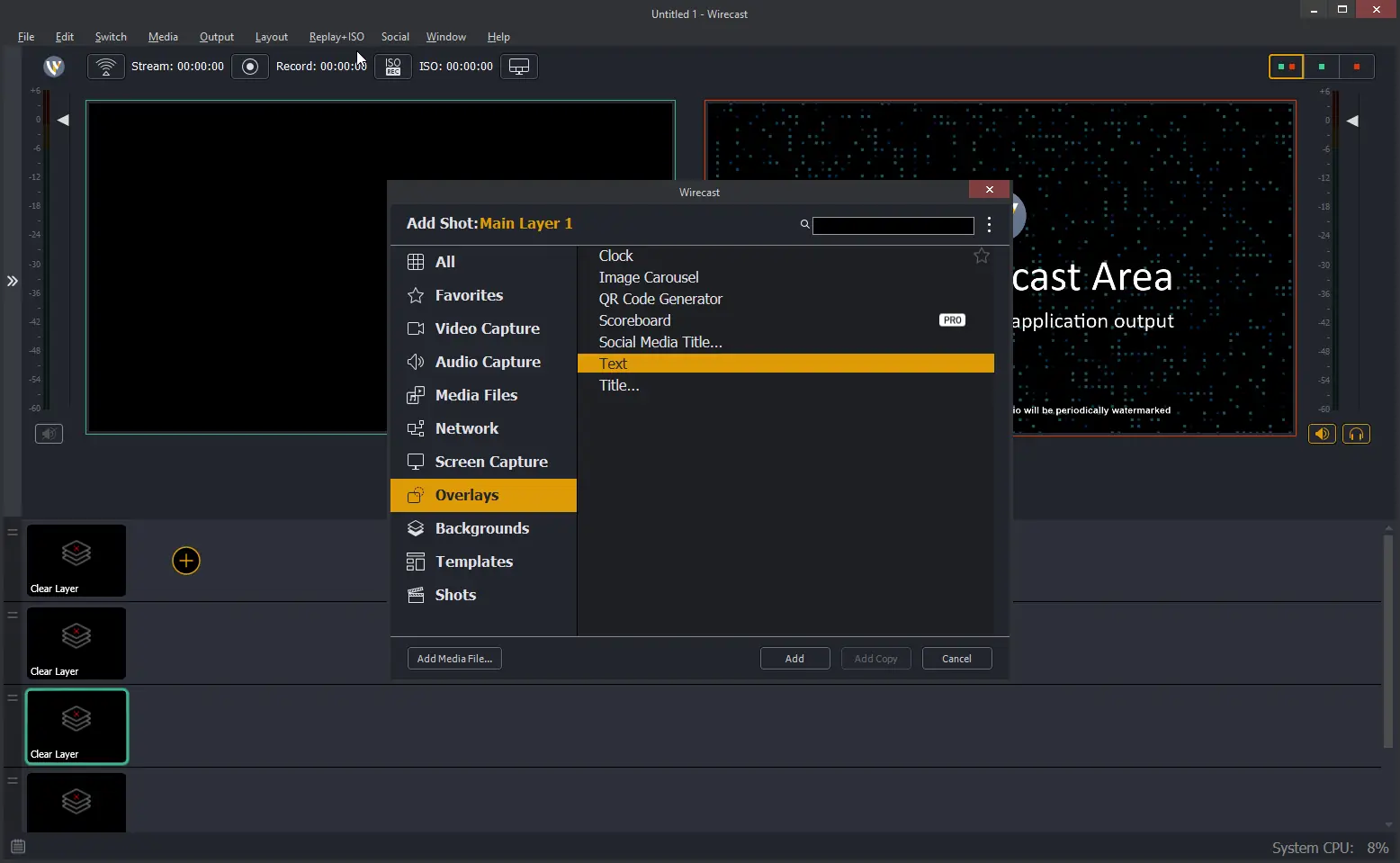Toggle headphone monitoring icon
The height and width of the screenshot is (863, 1400).
tap(1356, 434)
